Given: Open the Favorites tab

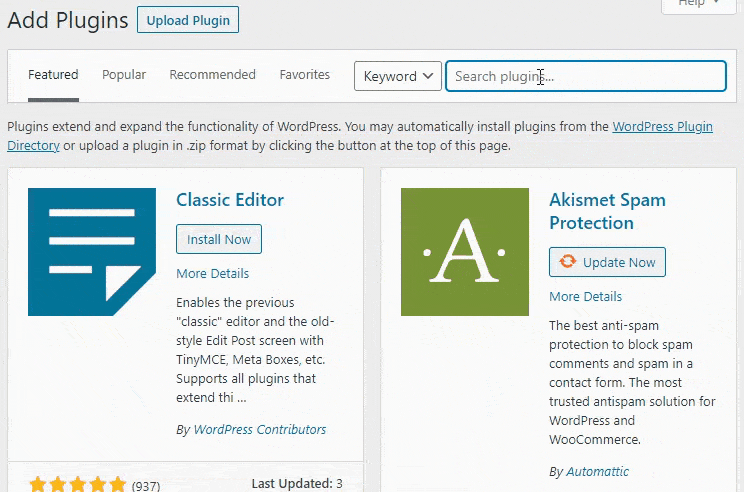Looking at the screenshot, I should pos(305,75).
